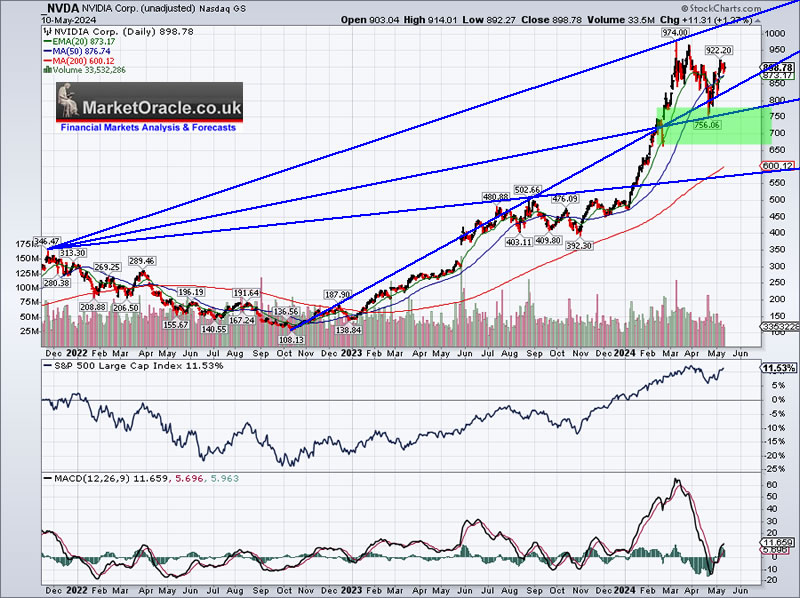
Task: Click the 502.66 price label
Action: [x=527, y=190]
